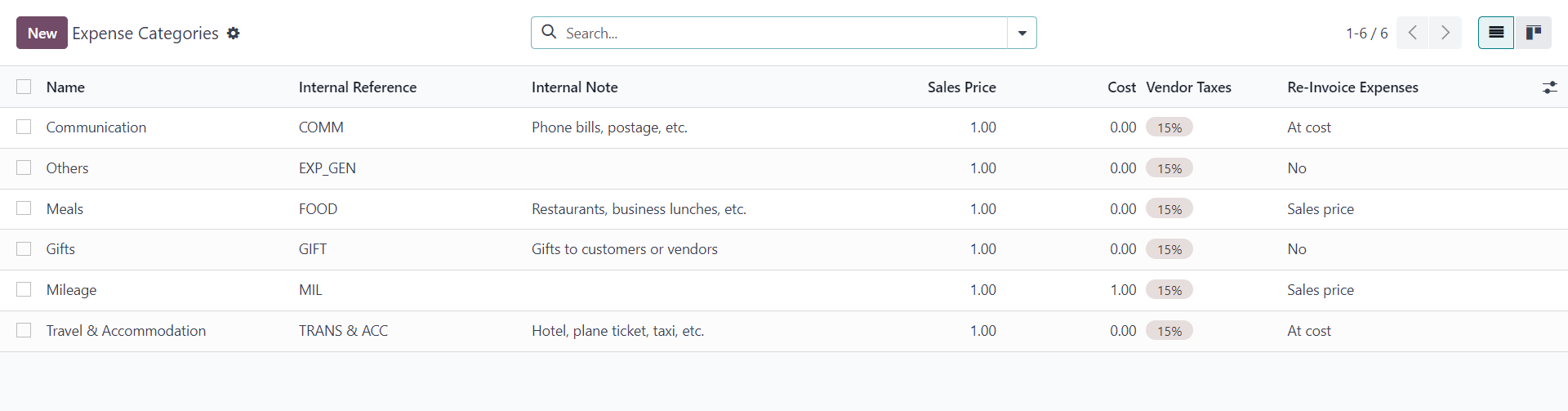Open the Expense Categories gear settings menu
The height and width of the screenshot is (411, 1568).
(x=234, y=34)
